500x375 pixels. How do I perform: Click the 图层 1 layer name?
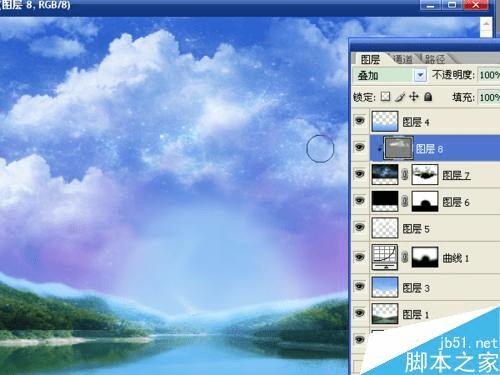tap(416, 314)
